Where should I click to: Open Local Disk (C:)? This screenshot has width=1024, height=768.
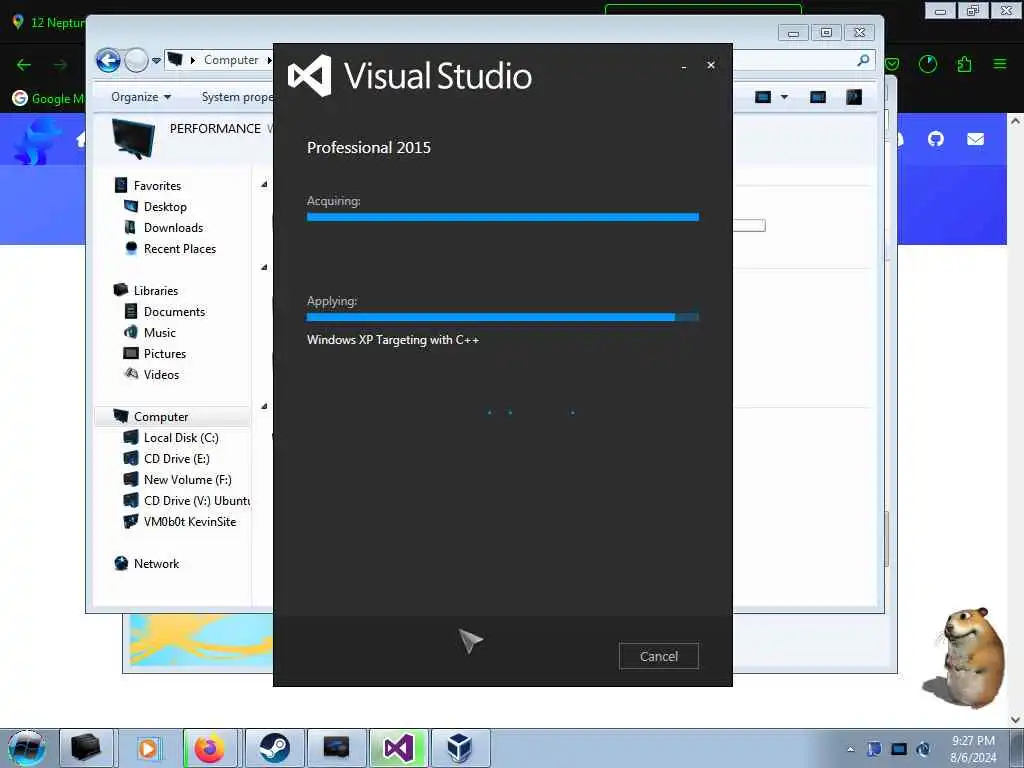[x=181, y=438]
